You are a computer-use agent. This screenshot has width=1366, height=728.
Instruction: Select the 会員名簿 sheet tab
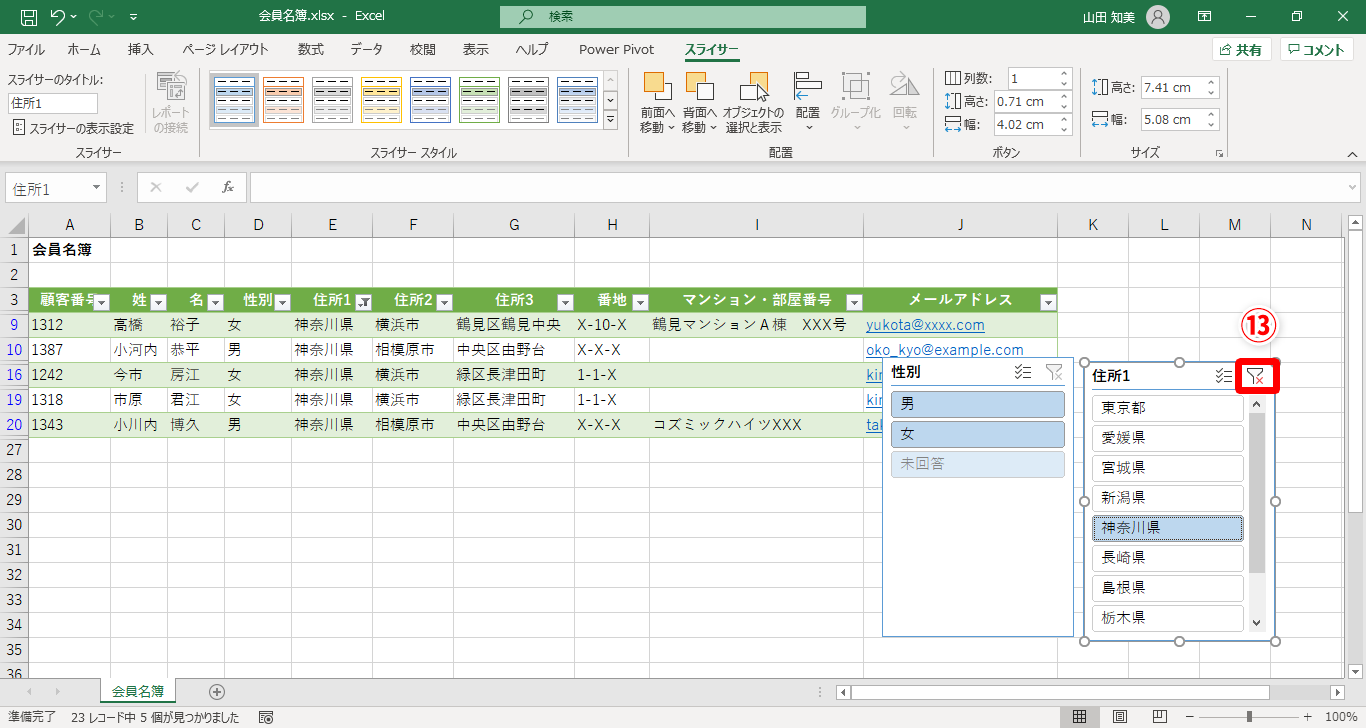(138, 691)
